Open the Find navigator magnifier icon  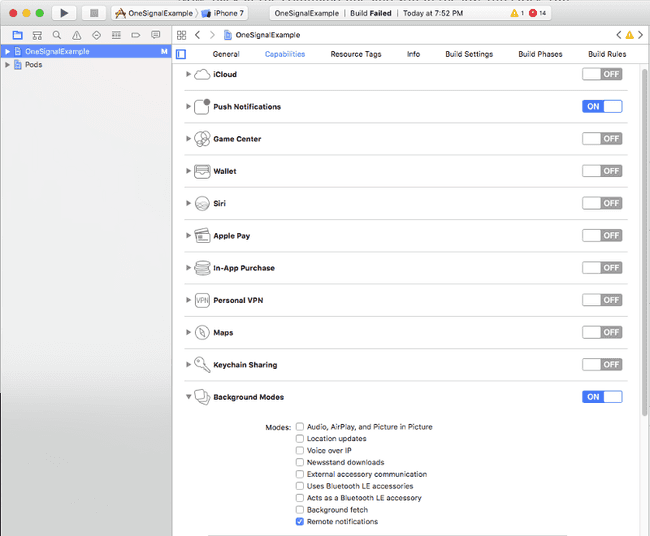[x=57, y=35]
